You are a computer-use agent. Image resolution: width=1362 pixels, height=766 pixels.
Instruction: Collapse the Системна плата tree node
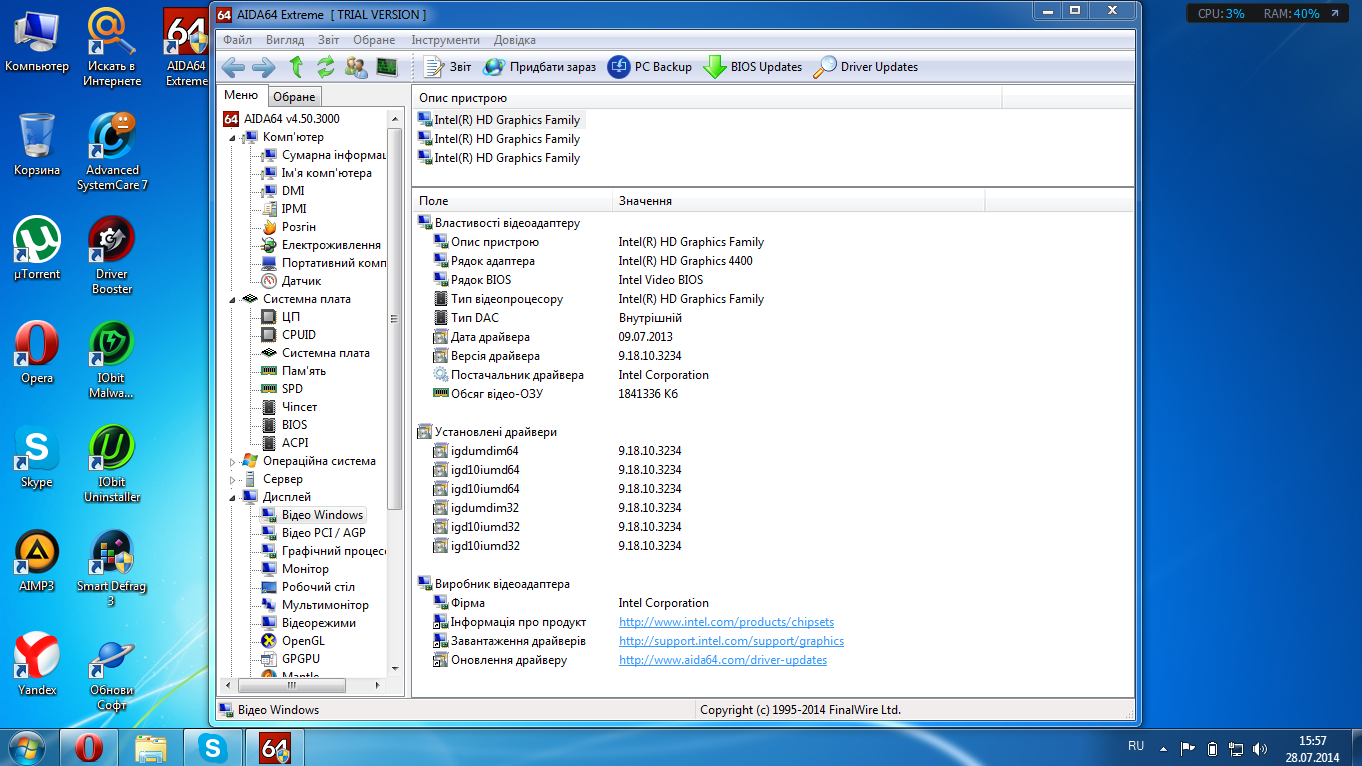pyautogui.click(x=234, y=299)
